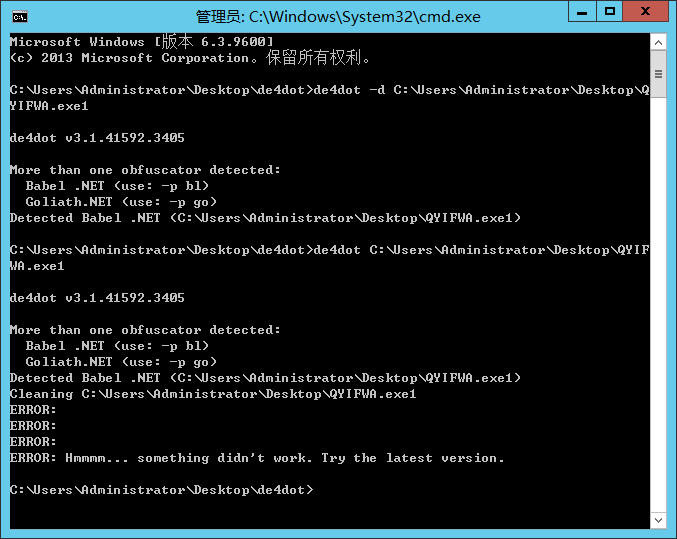Click the "Microsoft Windows [版本 6.3.9600]" line
677x539 pixels.
tap(141, 41)
